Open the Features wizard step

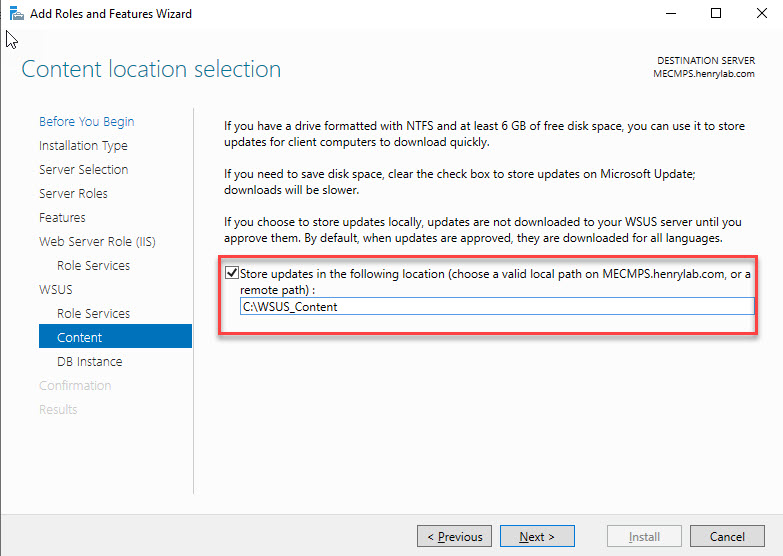coord(62,218)
